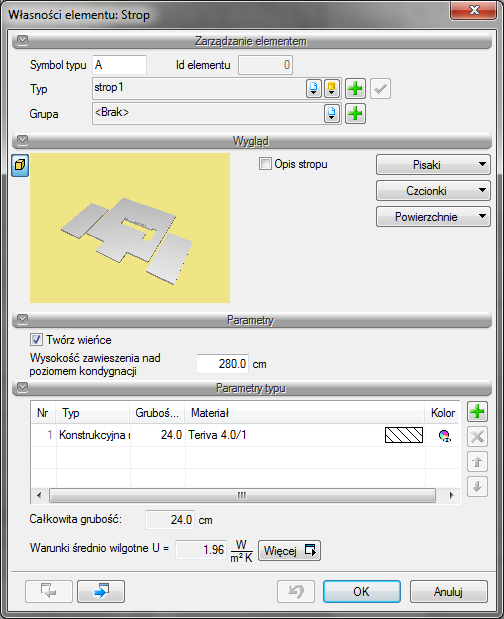This screenshot has width=504, height=619.
Task: Click the Całkowita grubość value 24.0
Action: click(170, 520)
